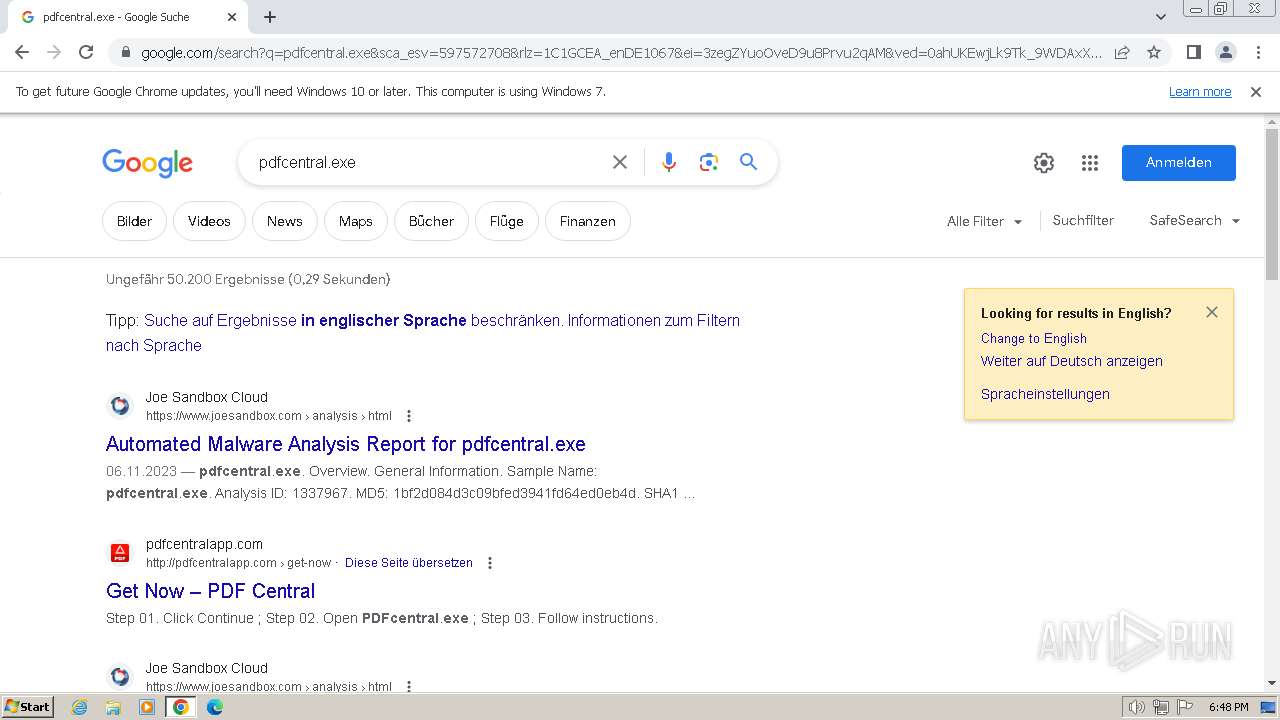Image resolution: width=1280 pixels, height=720 pixels.
Task: Click the page vertical scrollbar
Action: pyautogui.click(x=1272, y=204)
